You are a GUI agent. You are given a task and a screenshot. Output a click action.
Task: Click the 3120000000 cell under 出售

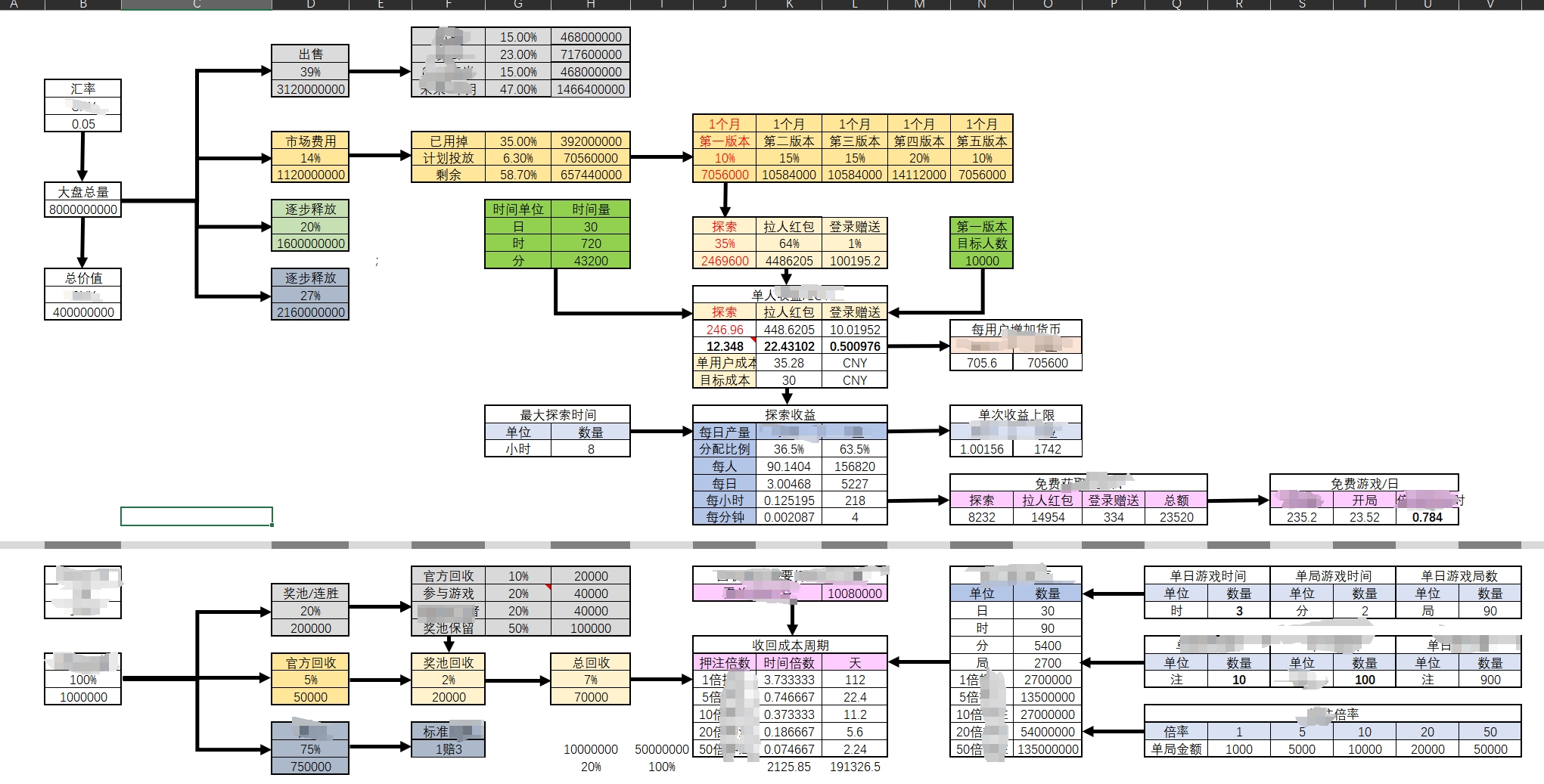[x=310, y=89]
